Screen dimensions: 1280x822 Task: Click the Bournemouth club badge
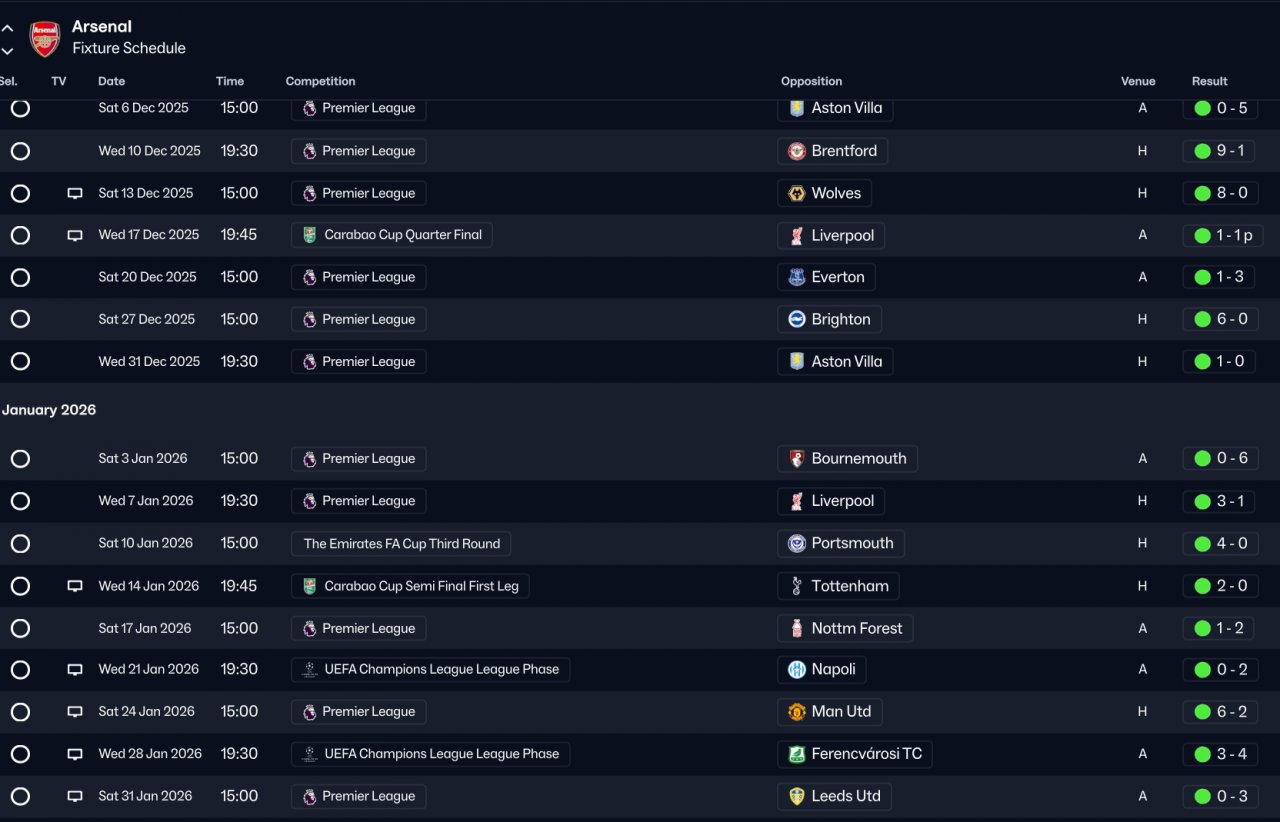(x=797, y=459)
